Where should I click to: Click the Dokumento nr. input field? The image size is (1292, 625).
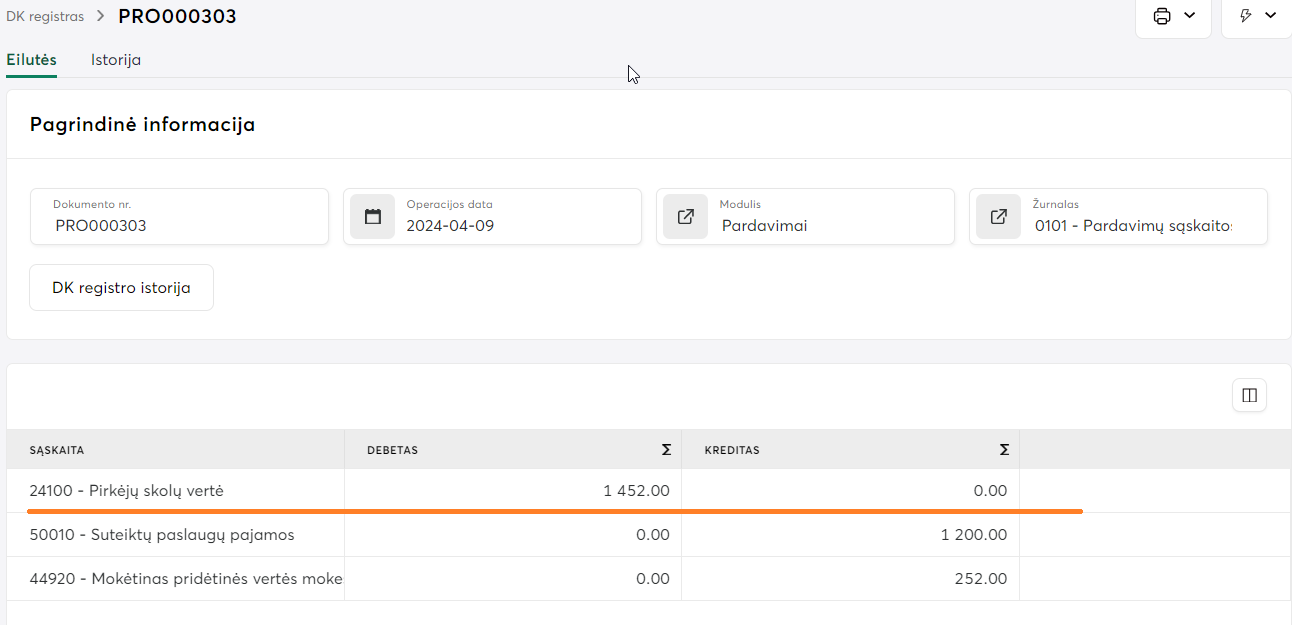coord(180,226)
